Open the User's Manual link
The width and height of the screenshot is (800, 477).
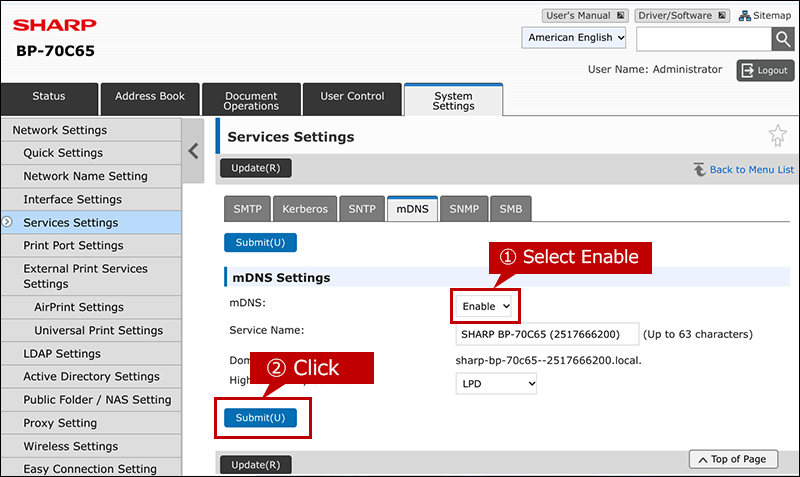(x=585, y=15)
